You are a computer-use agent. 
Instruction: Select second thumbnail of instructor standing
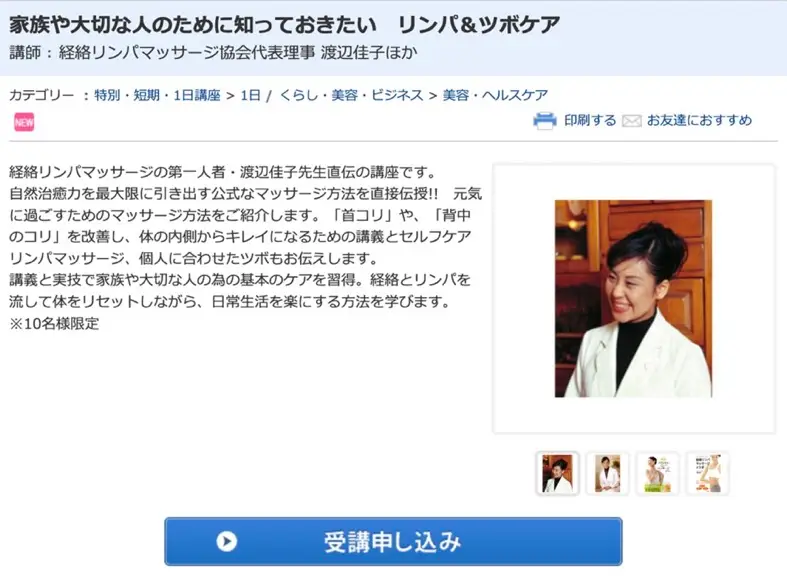click(607, 473)
